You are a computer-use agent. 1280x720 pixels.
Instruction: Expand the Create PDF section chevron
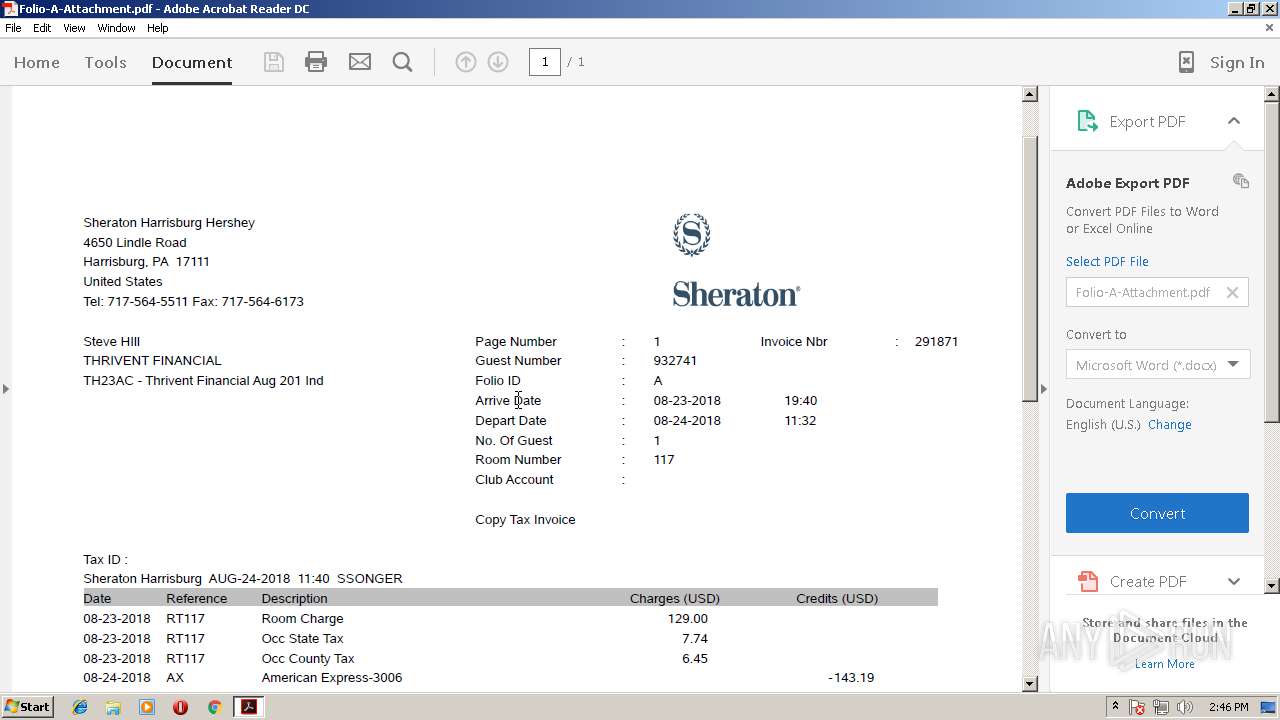[1234, 581]
